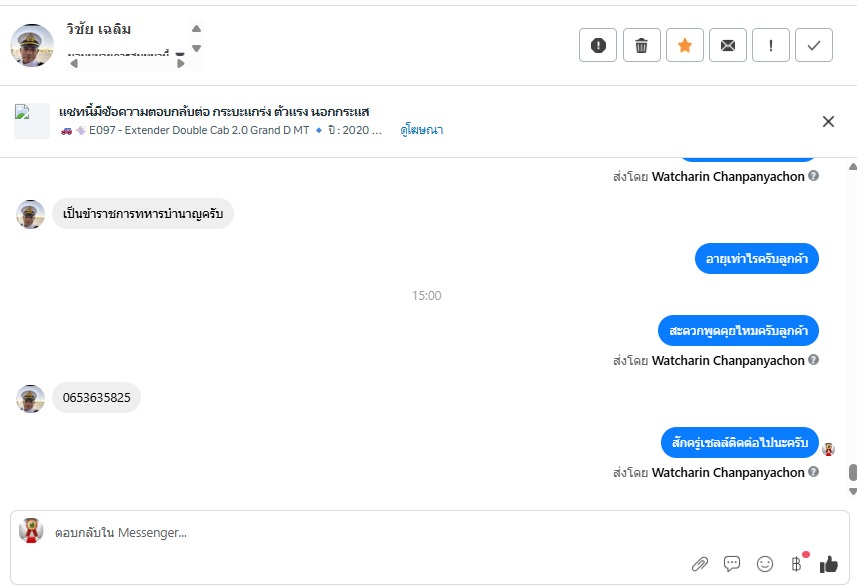Mark conversation done with checkmark button
This screenshot has height=588, width=857.
pos(814,45)
